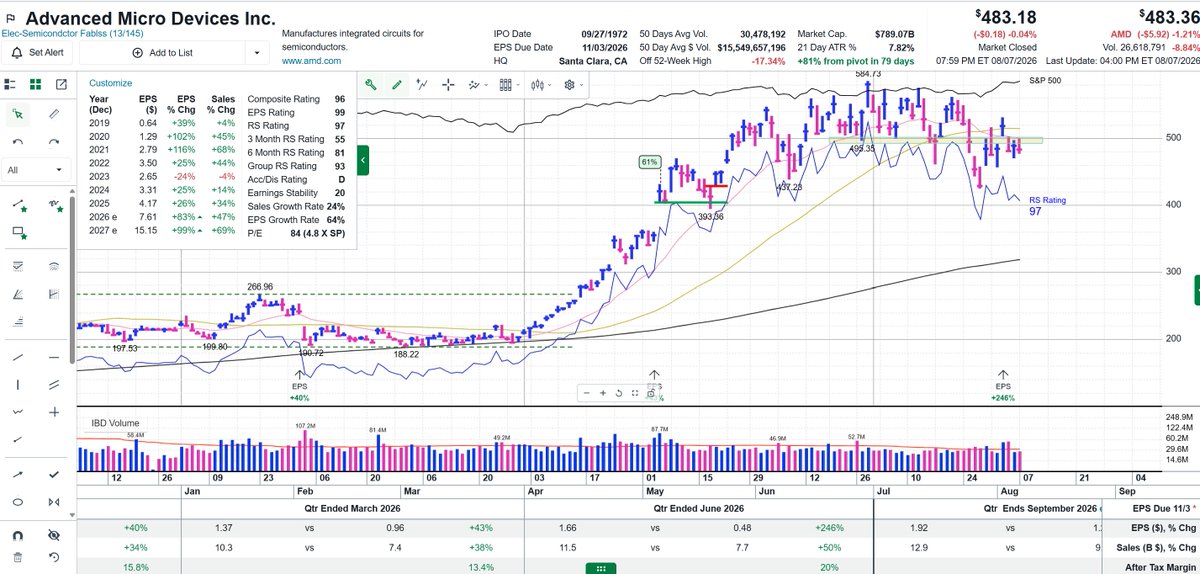Select the horizontal line drawing tool
The image size is (1200, 574).
click(53, 357)
